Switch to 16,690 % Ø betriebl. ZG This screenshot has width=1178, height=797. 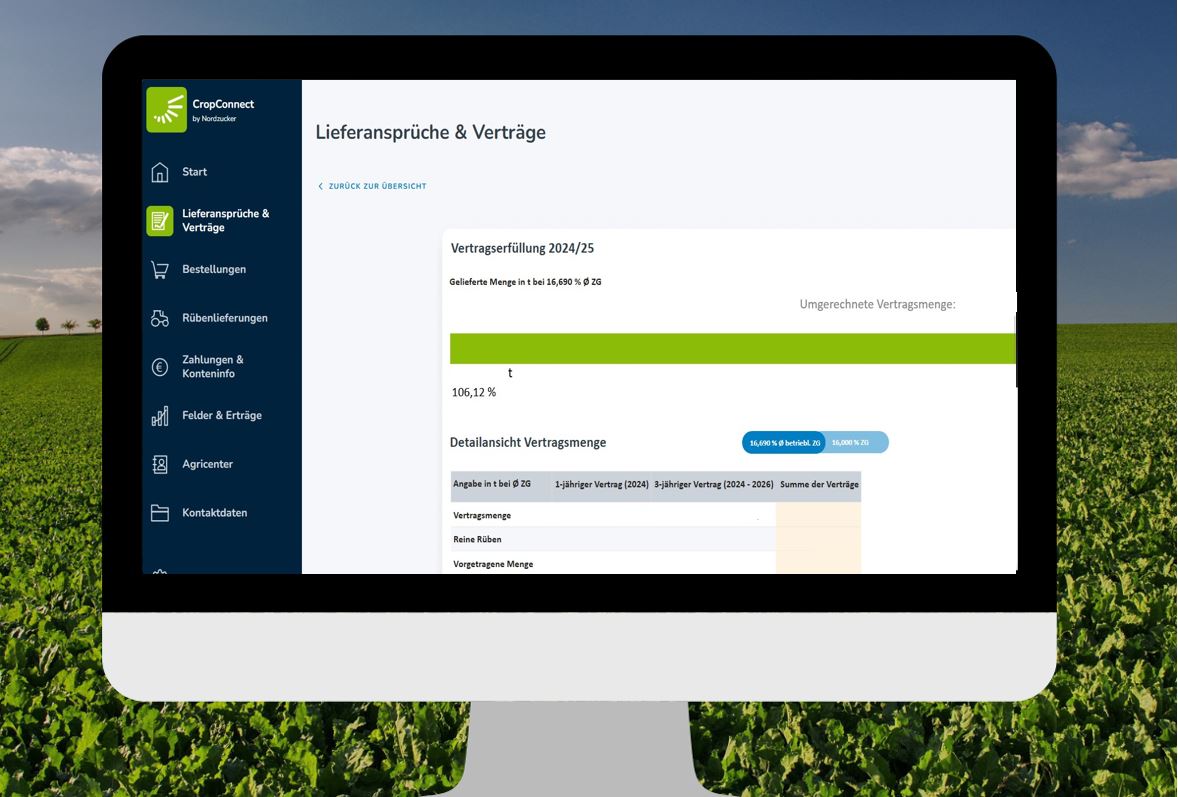pyautogui.click(x=784, y=443)
